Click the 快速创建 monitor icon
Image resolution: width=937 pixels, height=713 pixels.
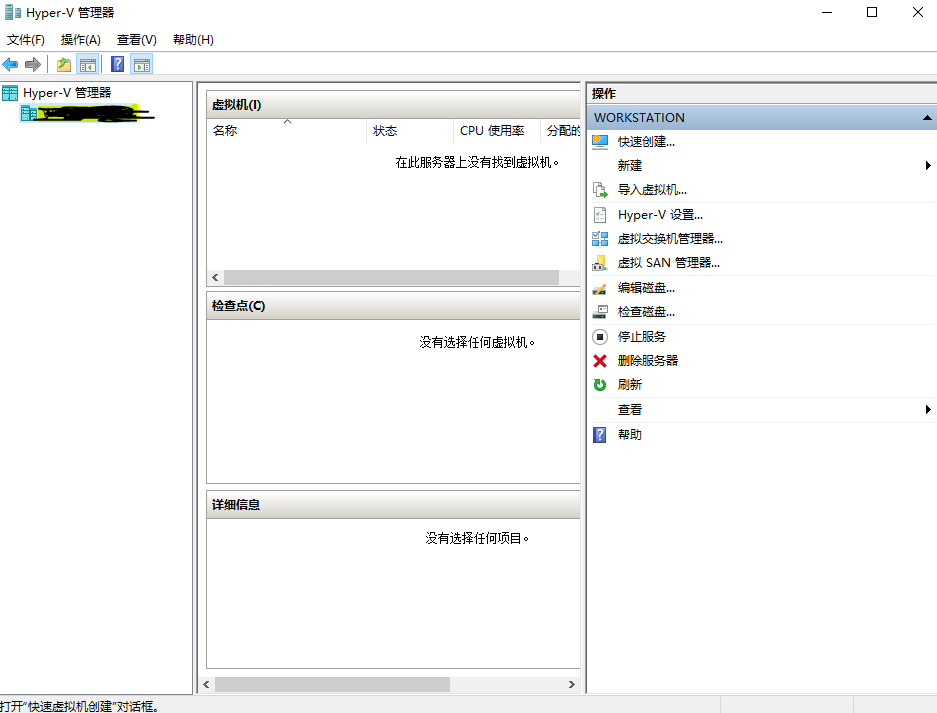coord(600,142)
